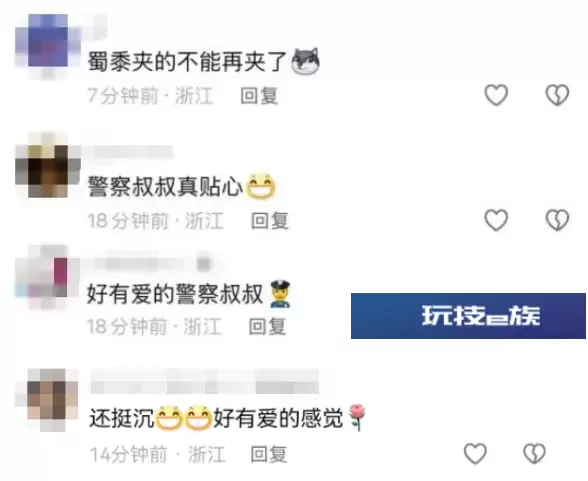Click the 玩技e族 blue banner
Viewport: 588px width, 481px height.
pyautogui.click(x=468, y=316)
